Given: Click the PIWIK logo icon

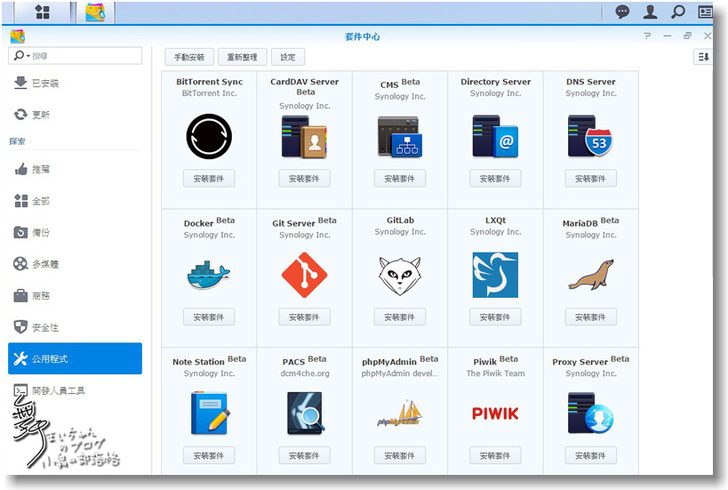Looking at the screenshot, I should pos(495,413).
